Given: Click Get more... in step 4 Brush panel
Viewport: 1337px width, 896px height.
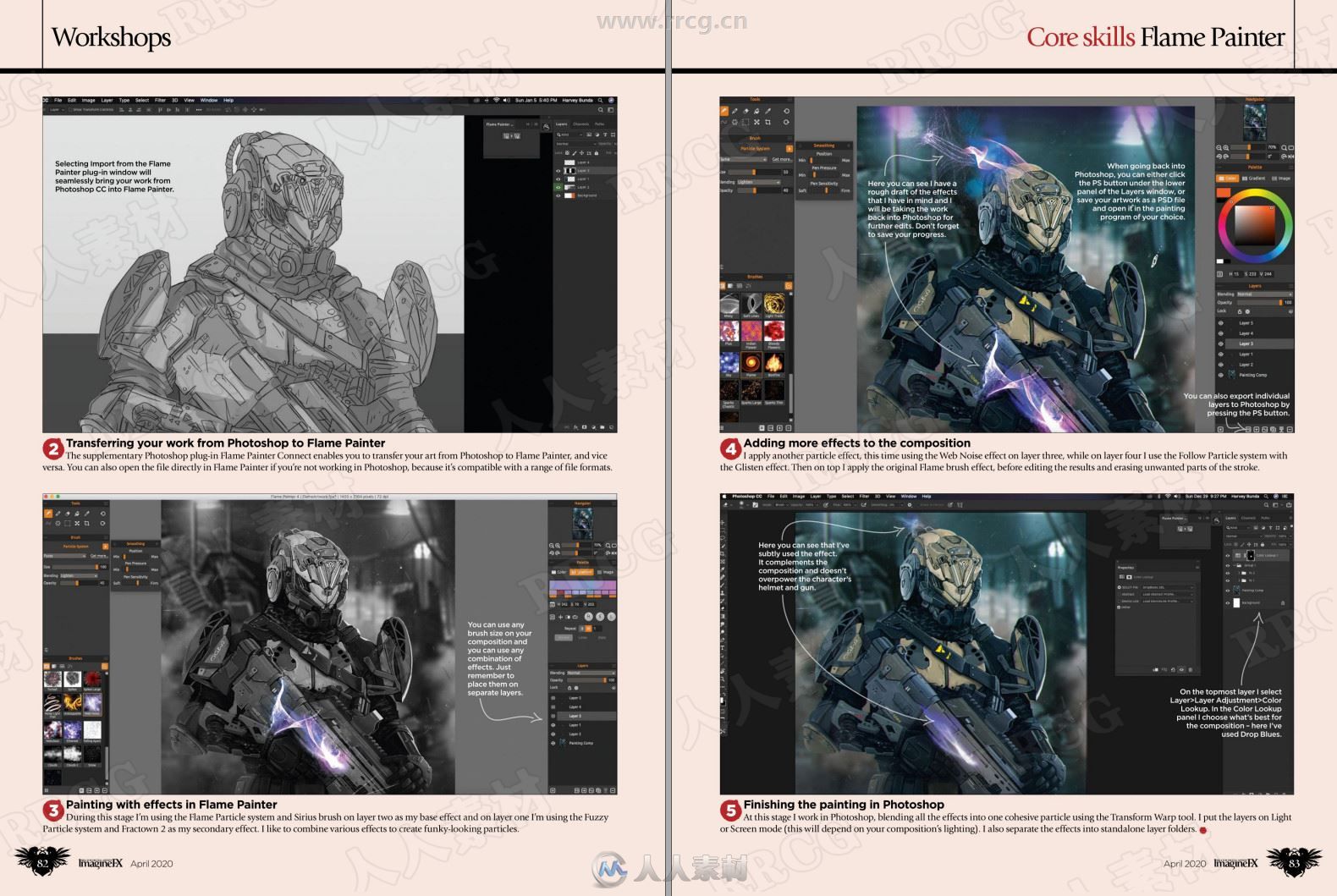Looking at the screenshot, I should pos(783,159).
